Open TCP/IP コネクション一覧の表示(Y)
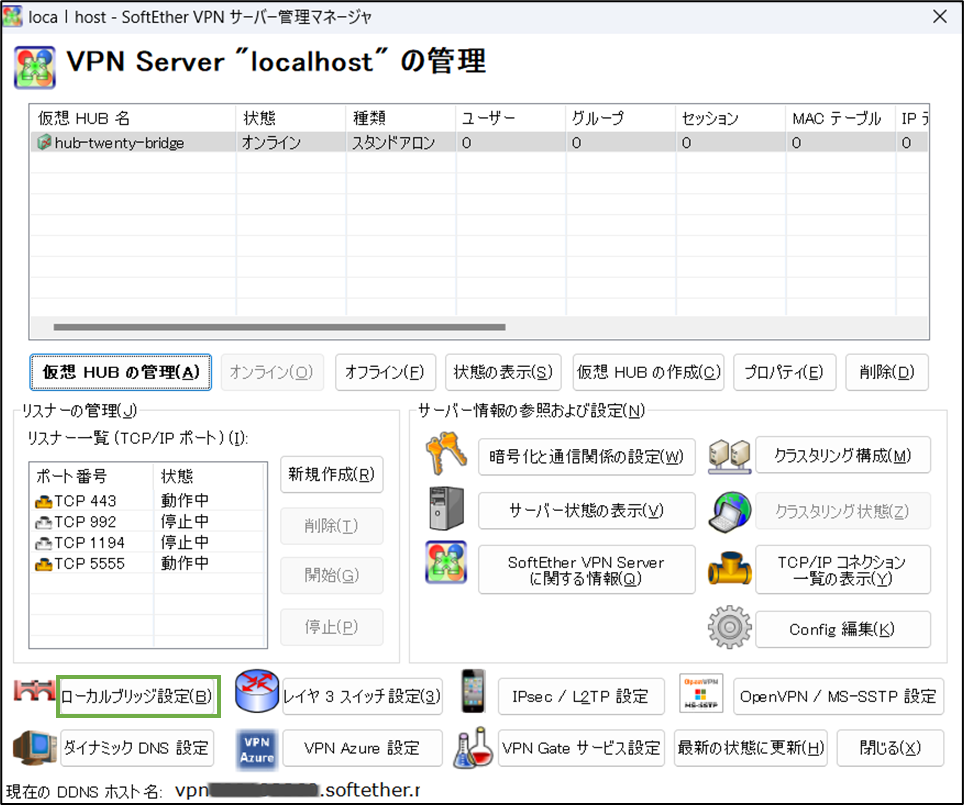This screenshot has height=805, width=964. (x=843, y=570)
